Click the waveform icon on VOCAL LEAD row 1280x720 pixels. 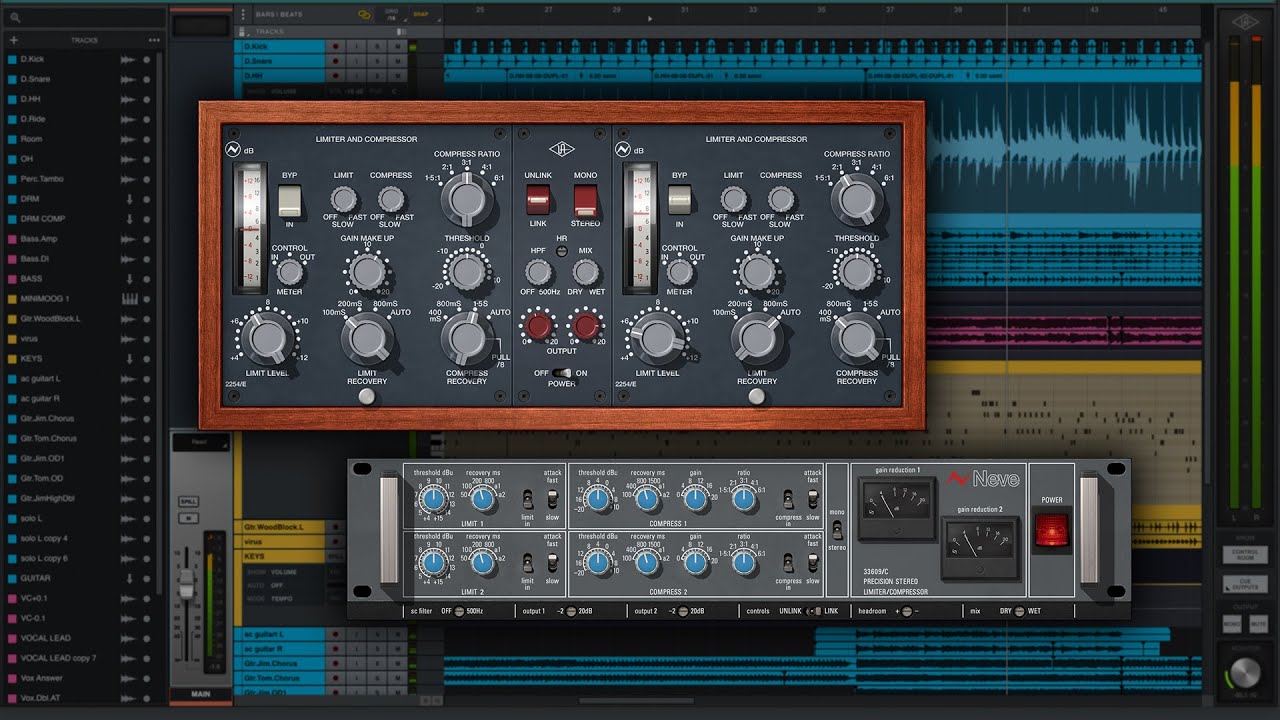[128, 638]
